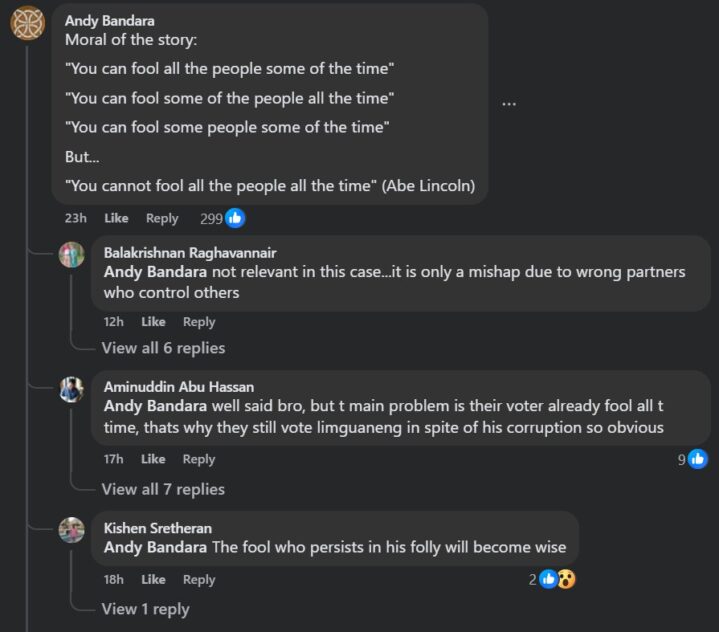Viewport: 719px width, 632px height.
Task: View the 299 like reactions on Andy's comment
Action: click(222, 218)
